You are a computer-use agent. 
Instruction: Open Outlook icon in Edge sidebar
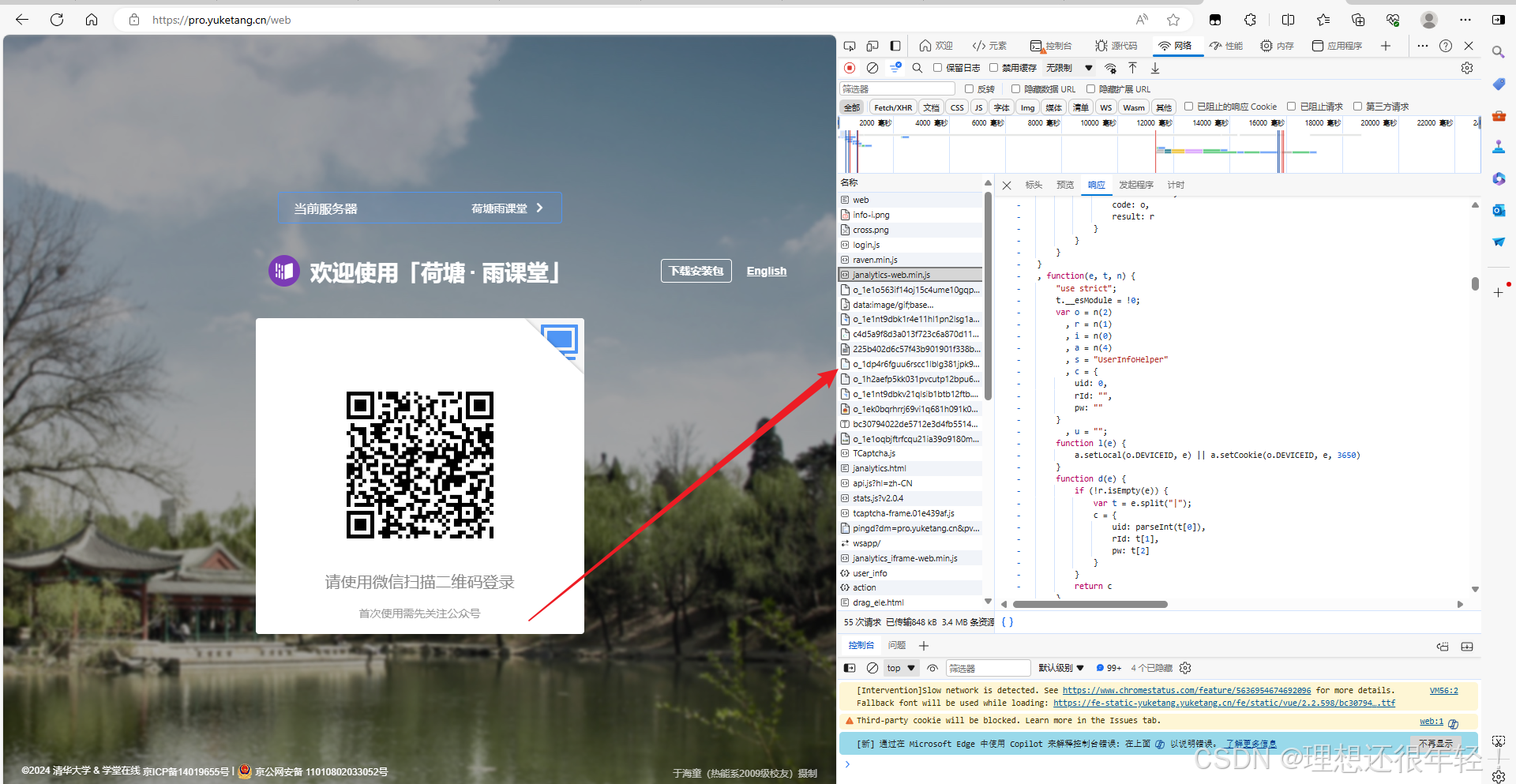1498,210
